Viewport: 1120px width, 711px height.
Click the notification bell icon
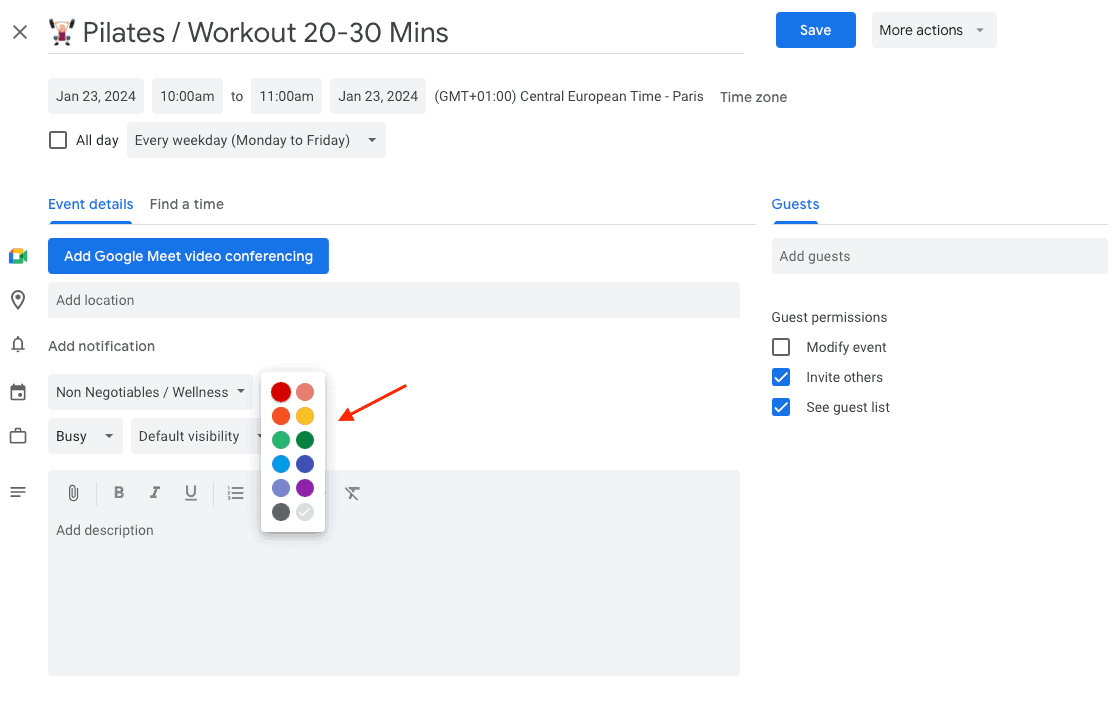18,345
